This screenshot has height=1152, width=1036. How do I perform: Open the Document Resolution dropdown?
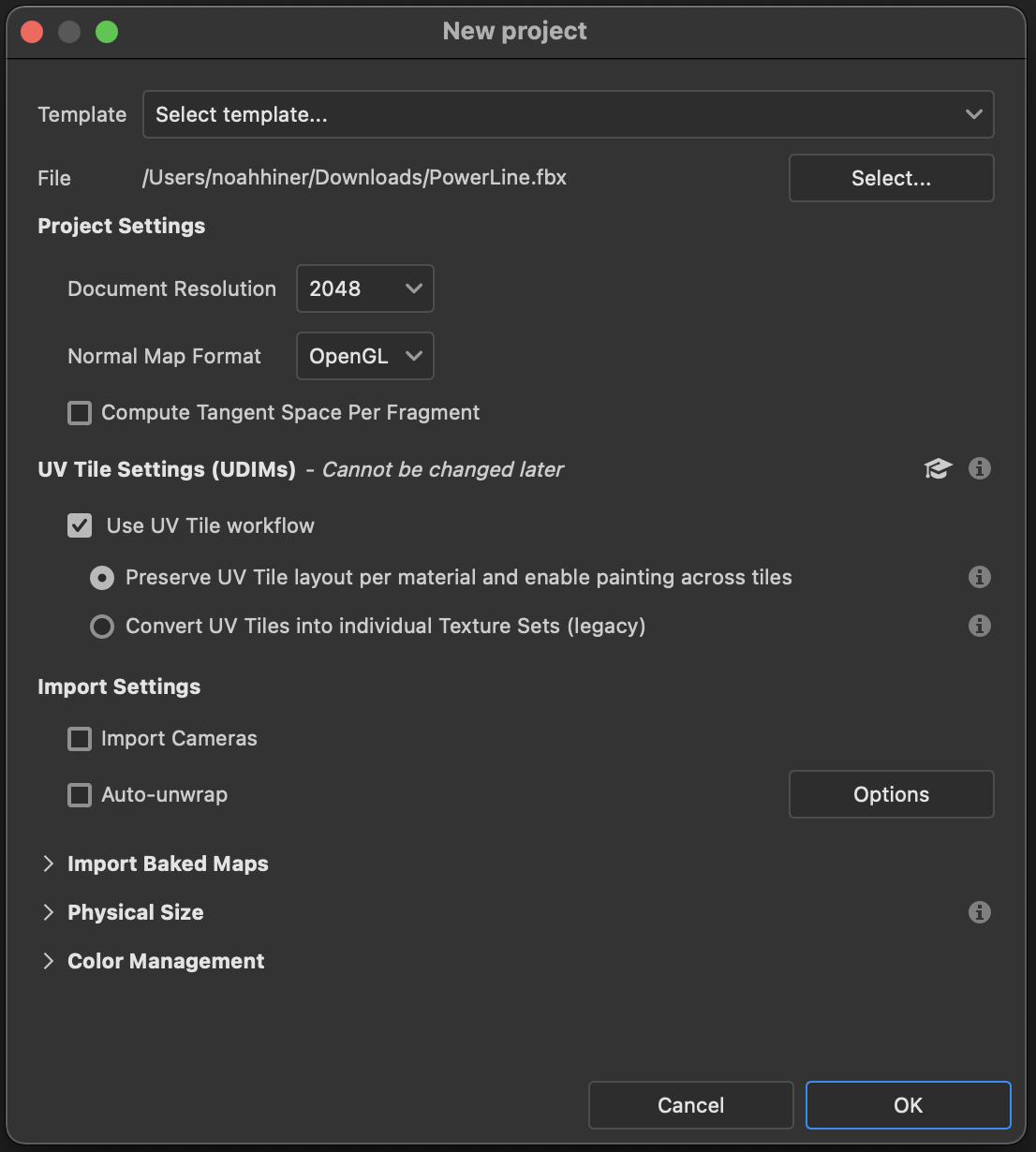point(364,288)
